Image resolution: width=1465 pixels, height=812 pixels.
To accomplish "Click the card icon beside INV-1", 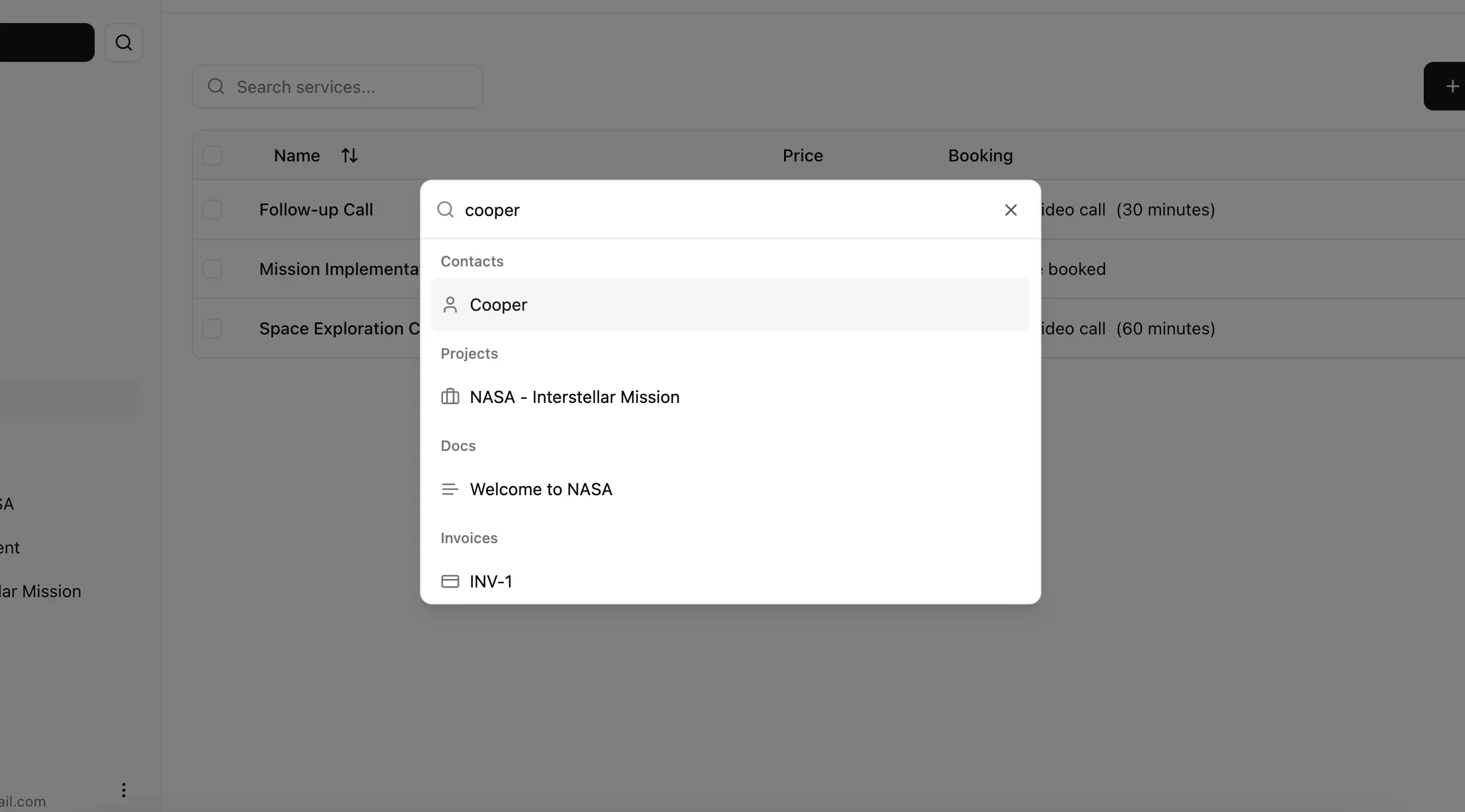I will click(450, 581).
